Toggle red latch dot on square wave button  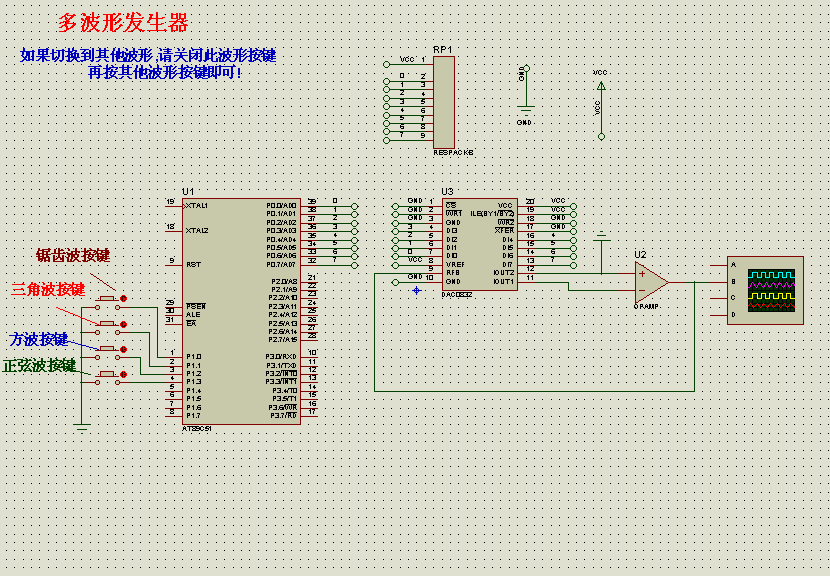(x=123, y=349)
